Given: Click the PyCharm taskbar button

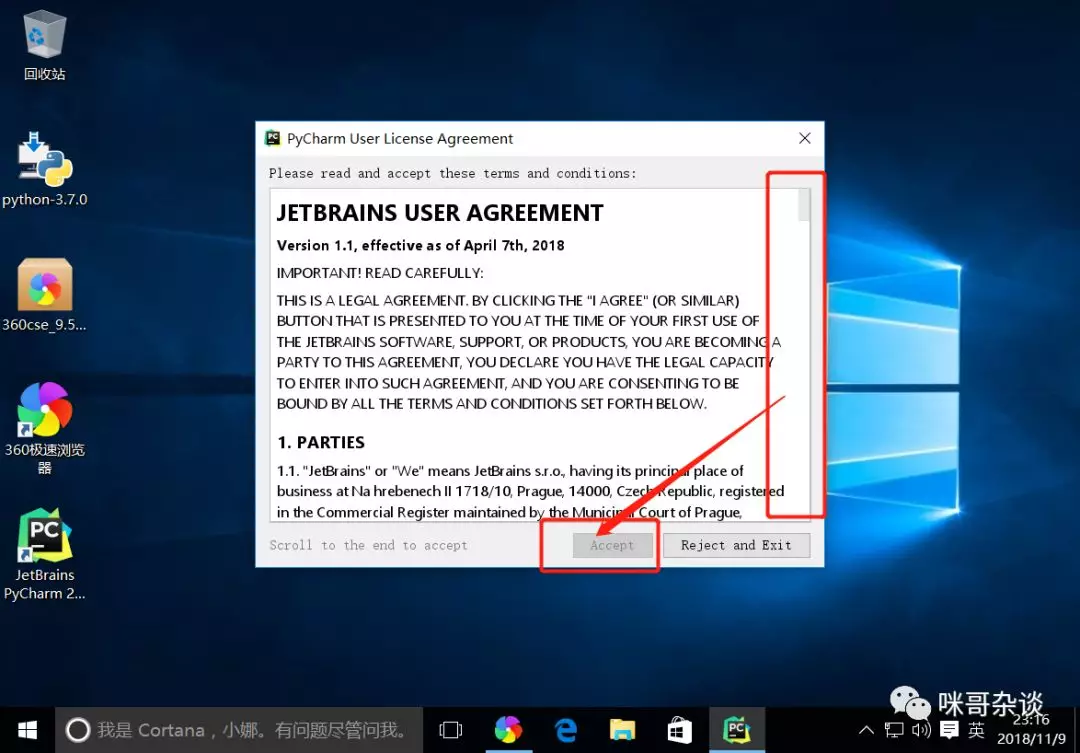Looking at the screenshot, I should (737, 730).
